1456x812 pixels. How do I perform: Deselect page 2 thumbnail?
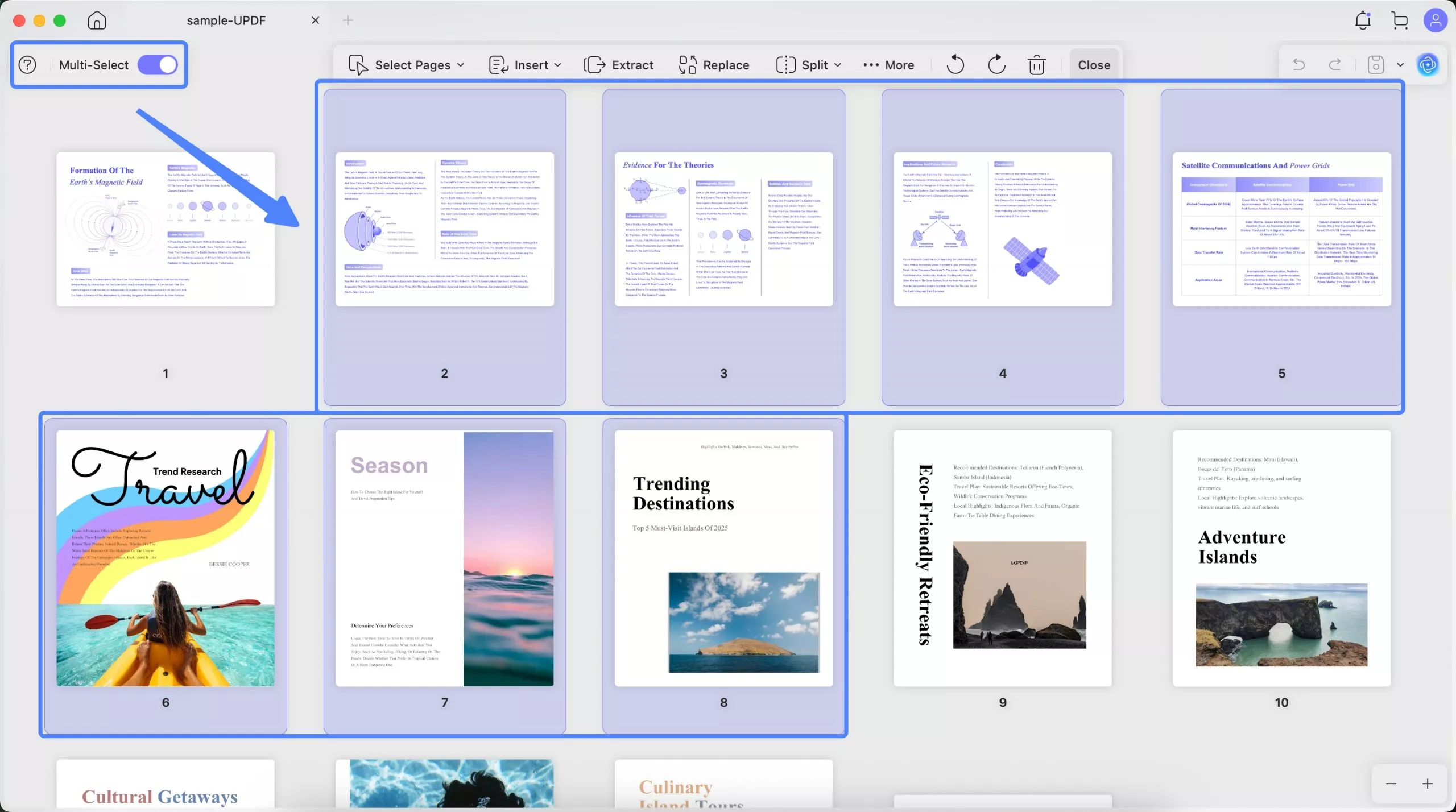click(x=445, y=229)
